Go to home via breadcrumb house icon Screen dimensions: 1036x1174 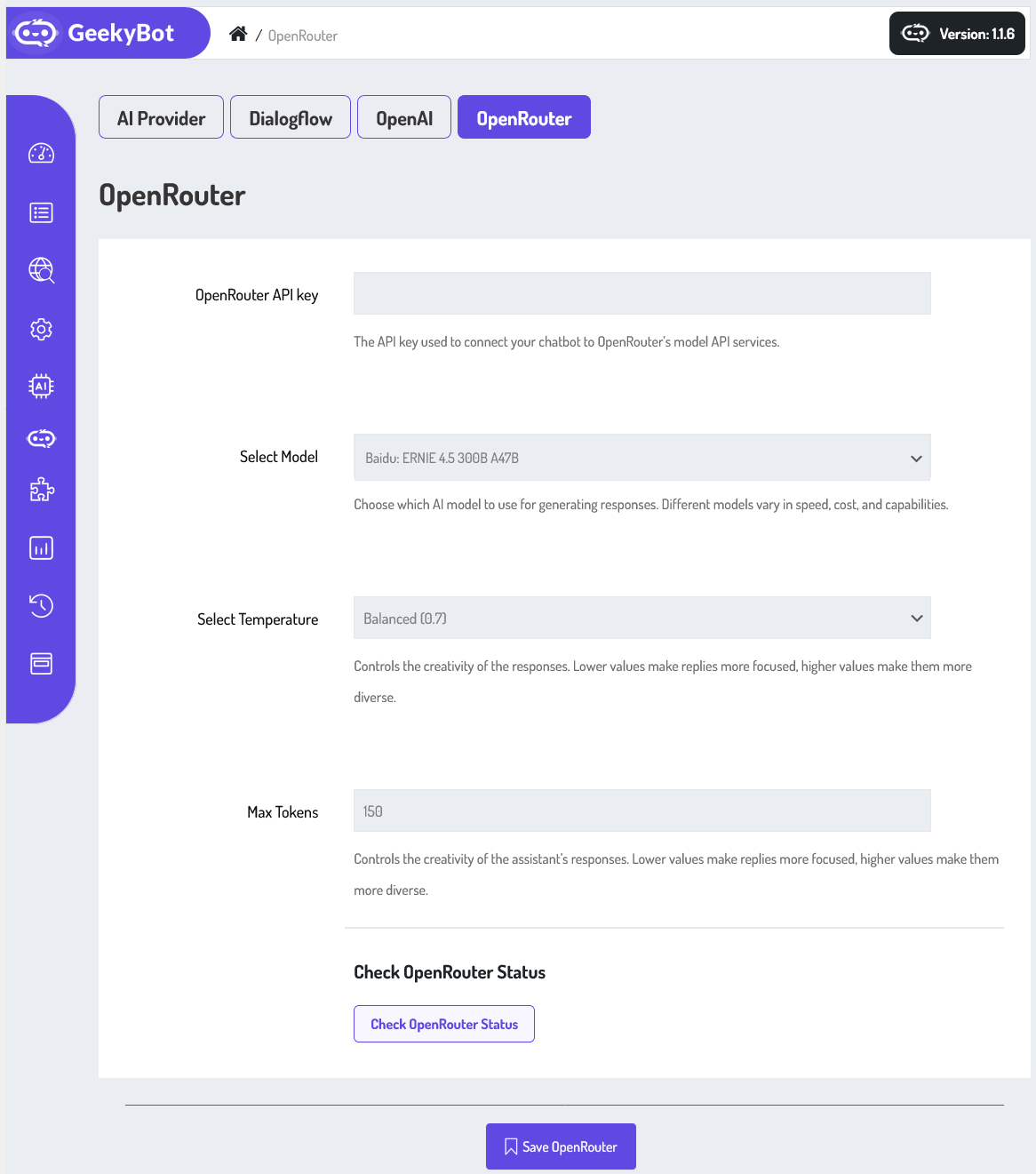point(238,34)
